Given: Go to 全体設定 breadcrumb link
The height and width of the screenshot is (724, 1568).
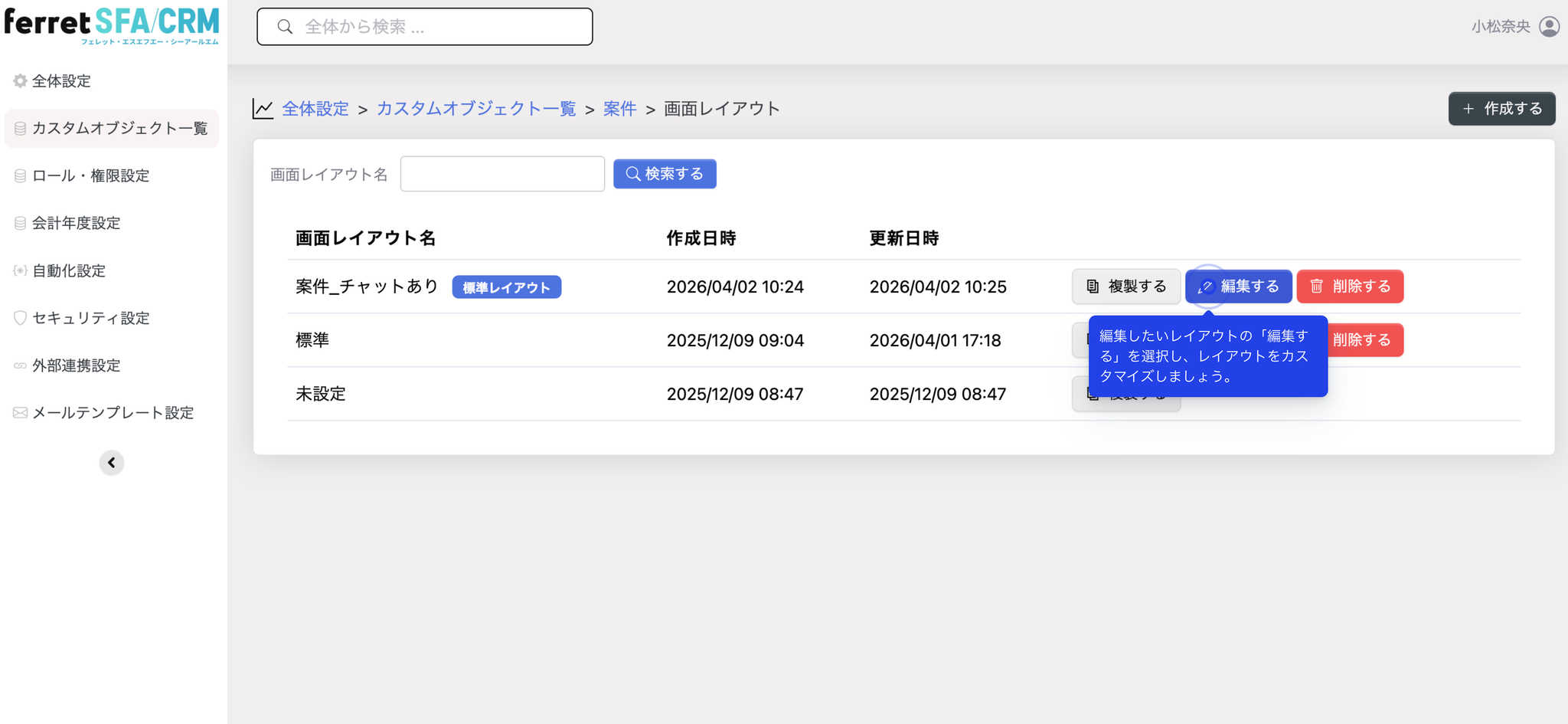Looking at the screenshot, I should tap(315, 109).
